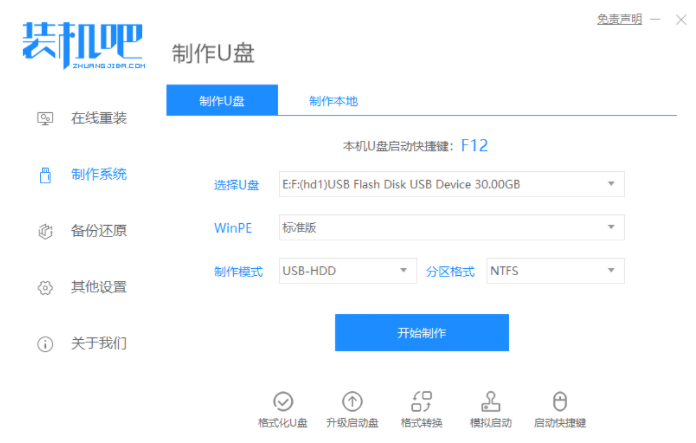Open the 免责声明 disclaimer link
The height and width of the screenshot is (443, 696).
click(619, 19)
